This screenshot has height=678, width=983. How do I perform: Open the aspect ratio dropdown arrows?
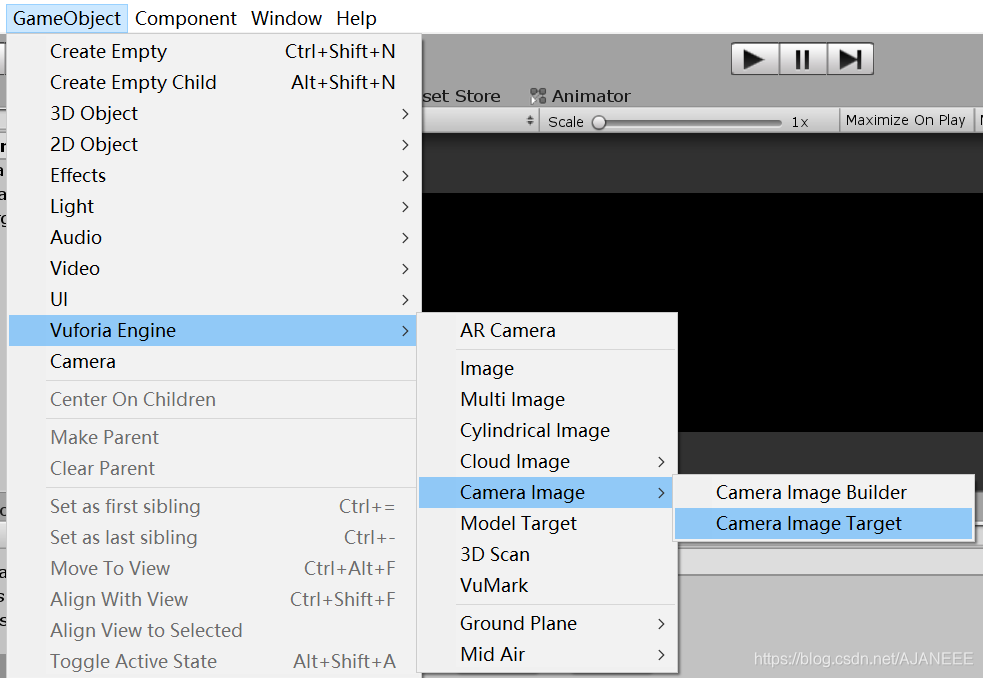[x=530, y=120]
